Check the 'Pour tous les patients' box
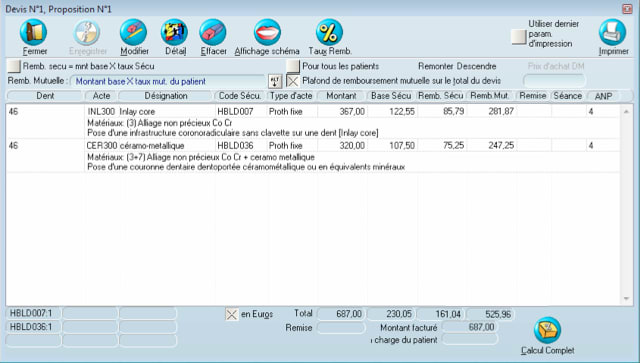This screenshot has width=640, height=363. point(293,66)
